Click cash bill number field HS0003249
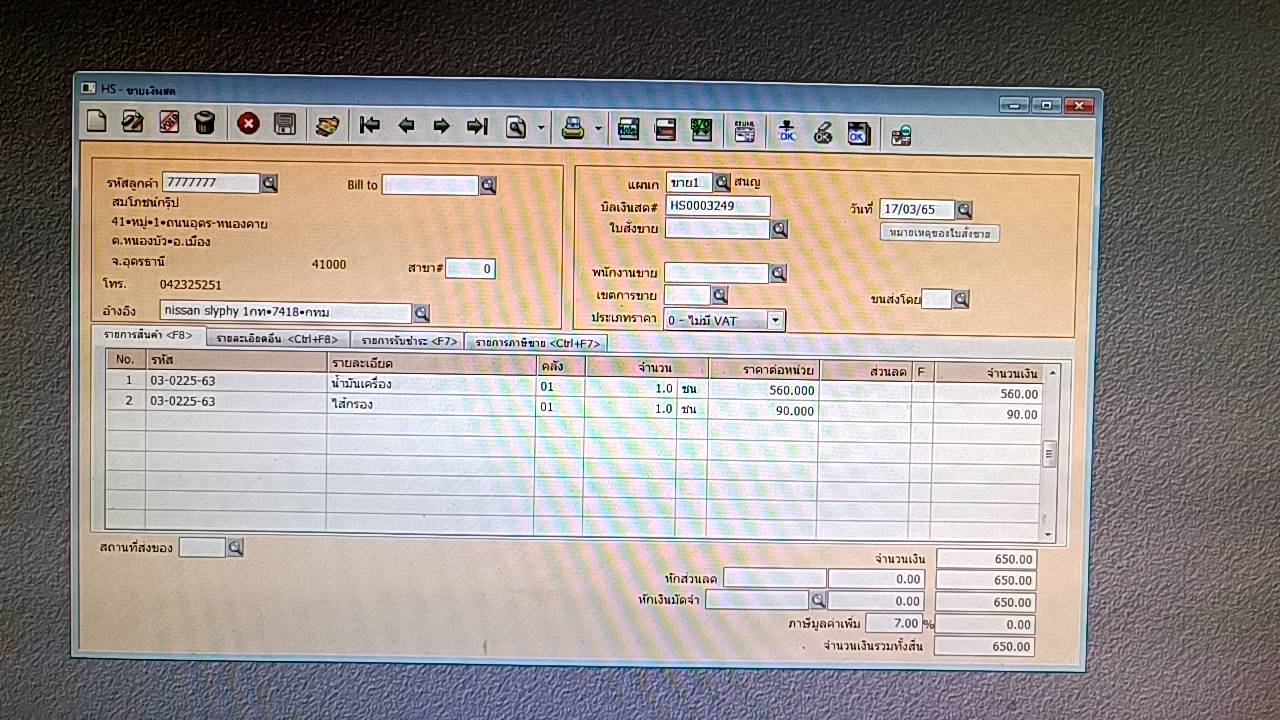The image size is (1280, 720). point(718,206)
